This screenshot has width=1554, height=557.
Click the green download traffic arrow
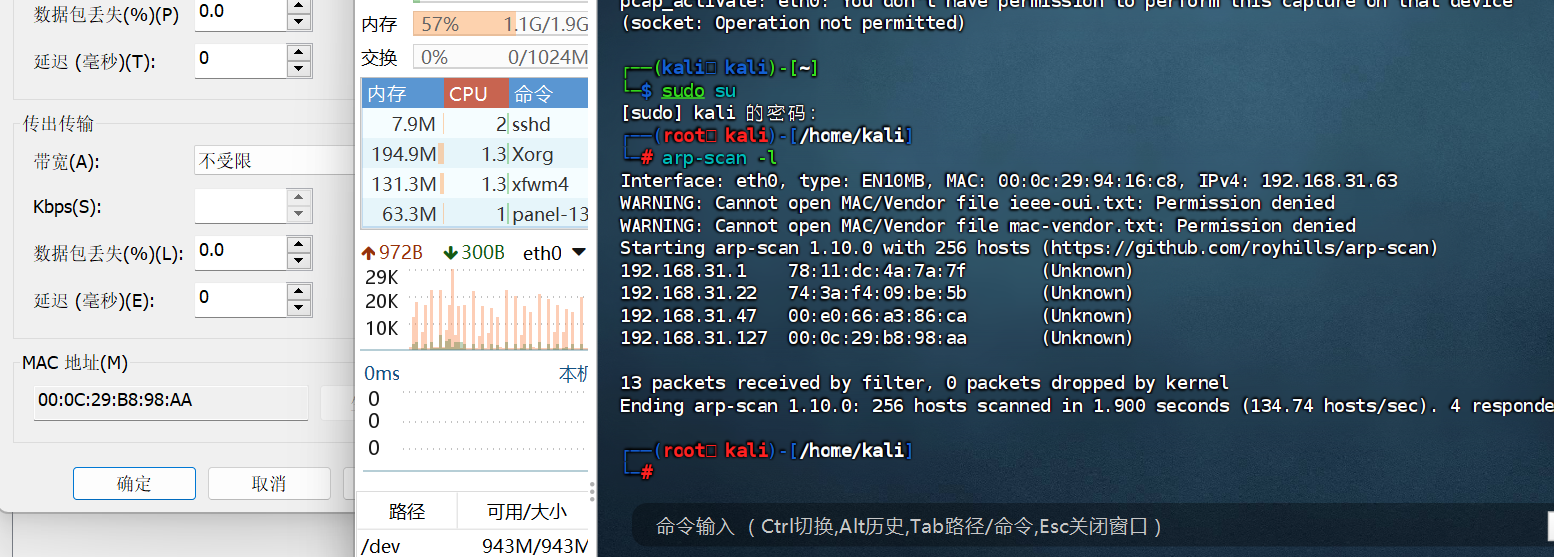pos(451,253)
